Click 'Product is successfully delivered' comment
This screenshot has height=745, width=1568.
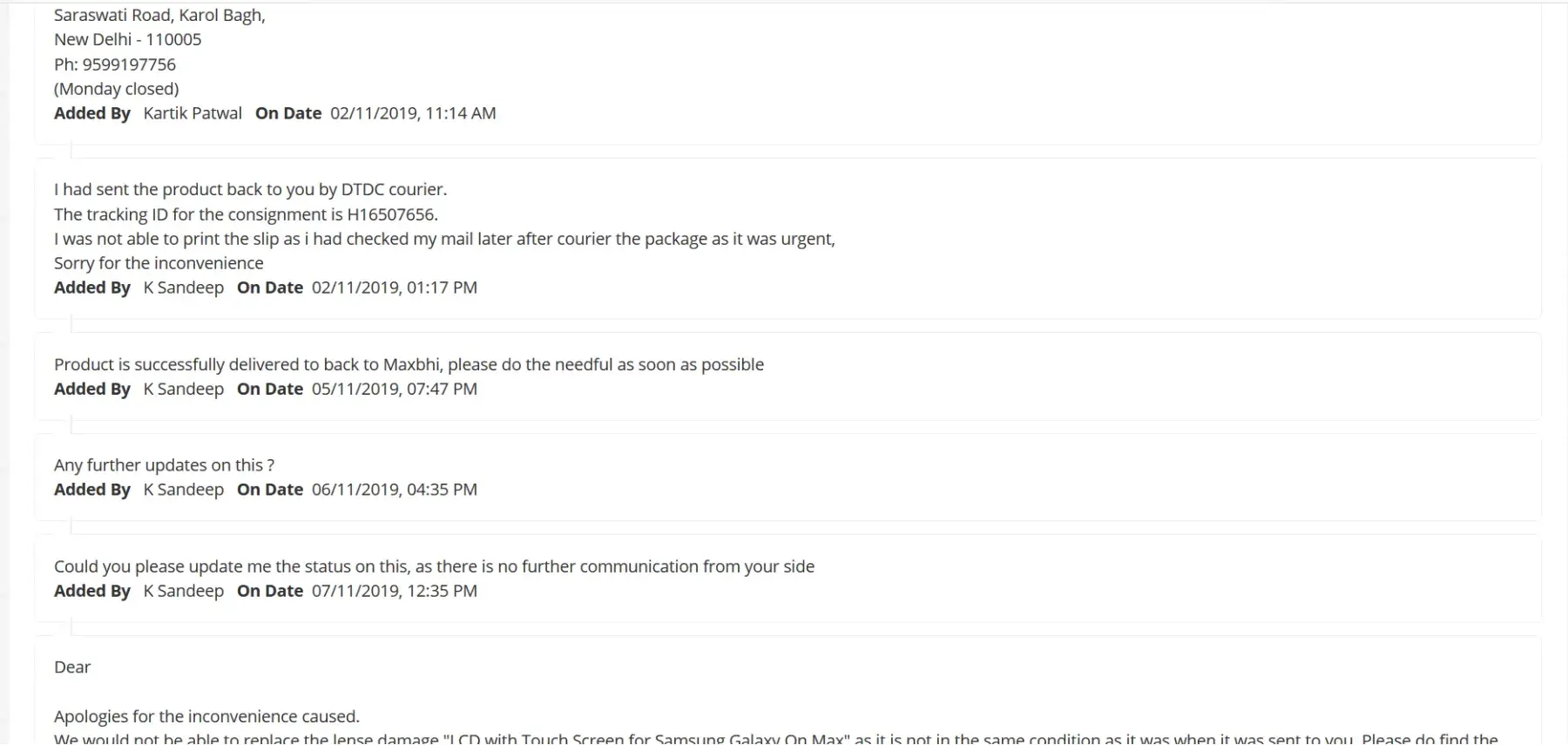[409, 364]
